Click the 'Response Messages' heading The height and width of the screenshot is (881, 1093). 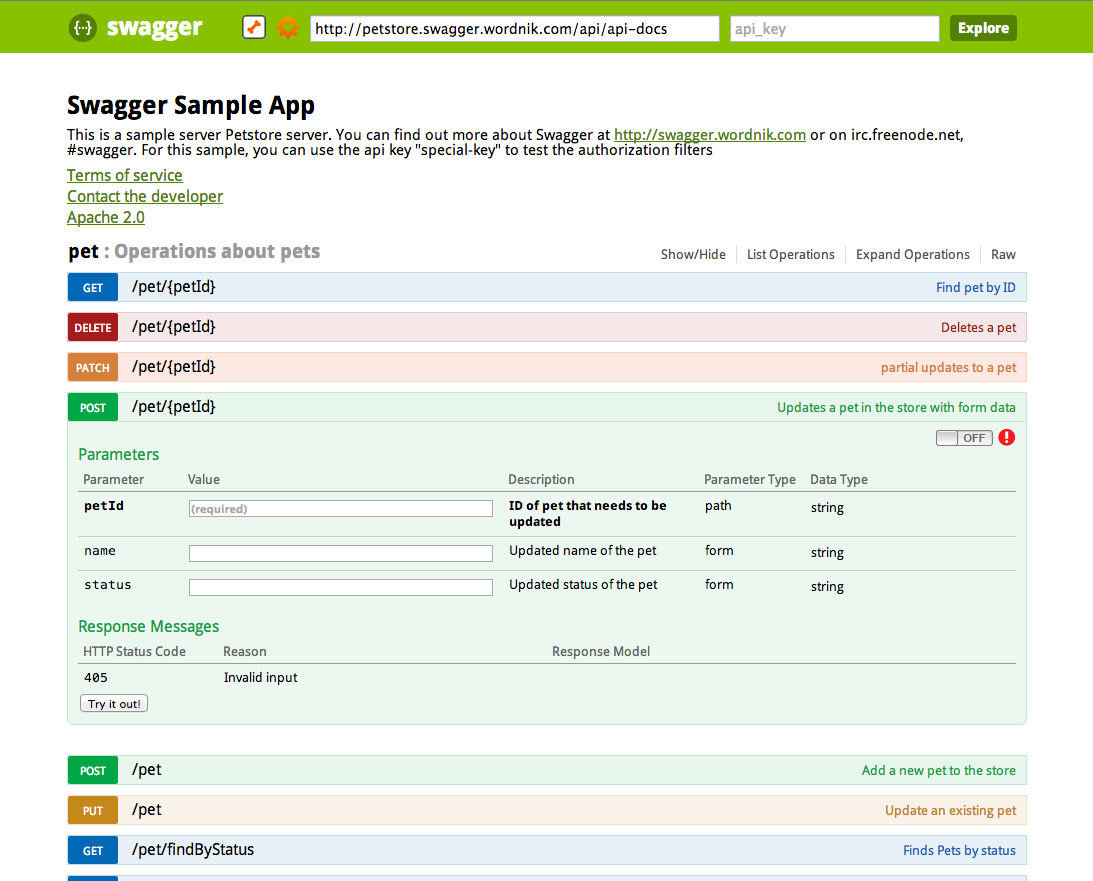[x=148, y=627]
